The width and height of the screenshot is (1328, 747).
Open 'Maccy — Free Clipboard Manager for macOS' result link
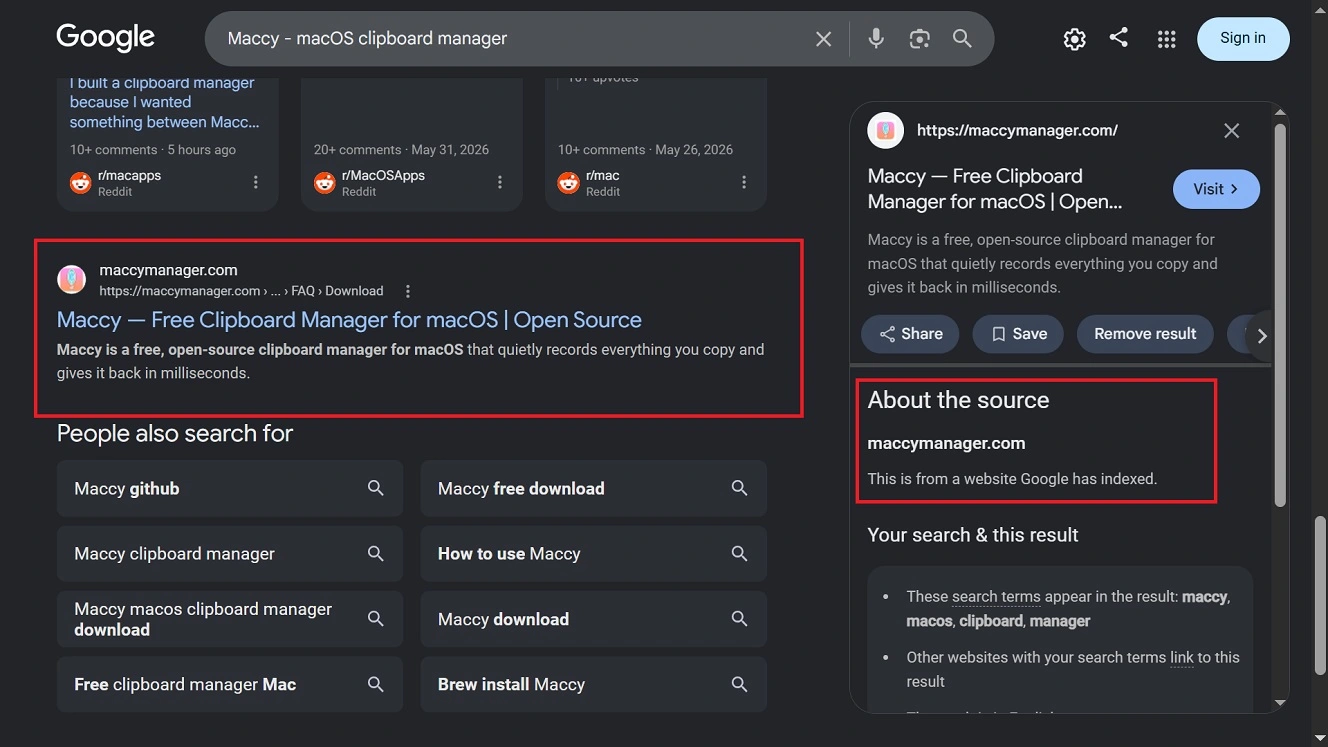click(349, 320)
